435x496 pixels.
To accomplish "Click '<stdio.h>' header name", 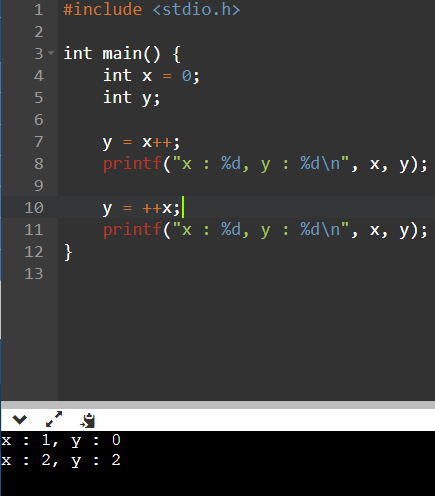I will point(196,9).
